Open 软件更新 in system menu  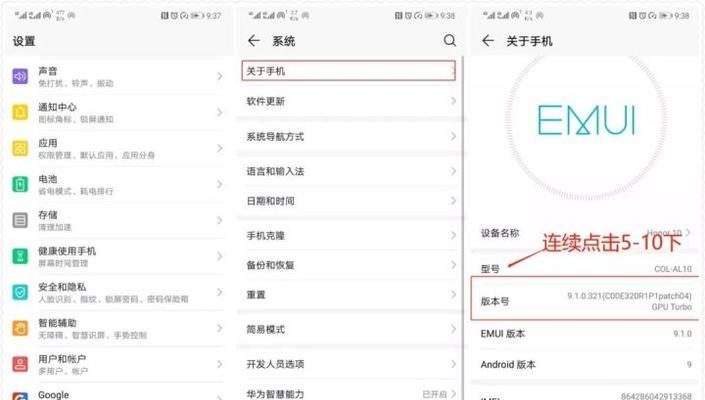pyautogui.click(x=351, y=101)
